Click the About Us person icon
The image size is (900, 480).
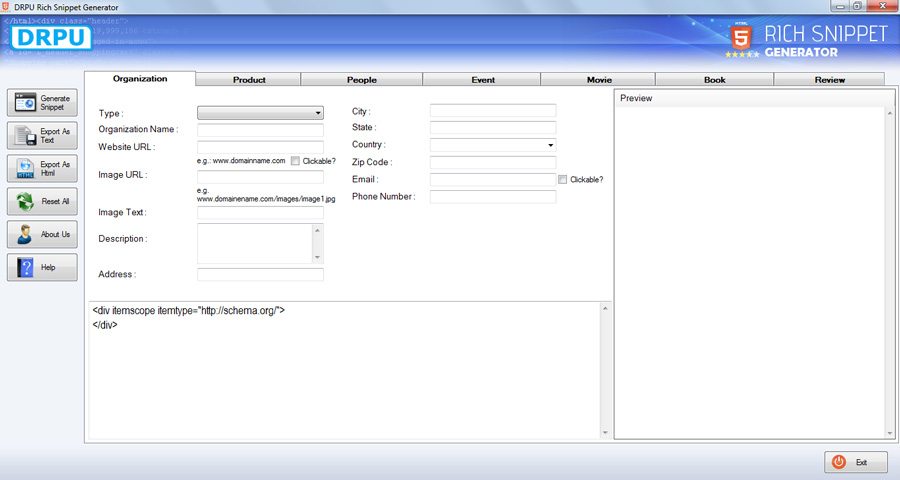[x=25, y=234]
